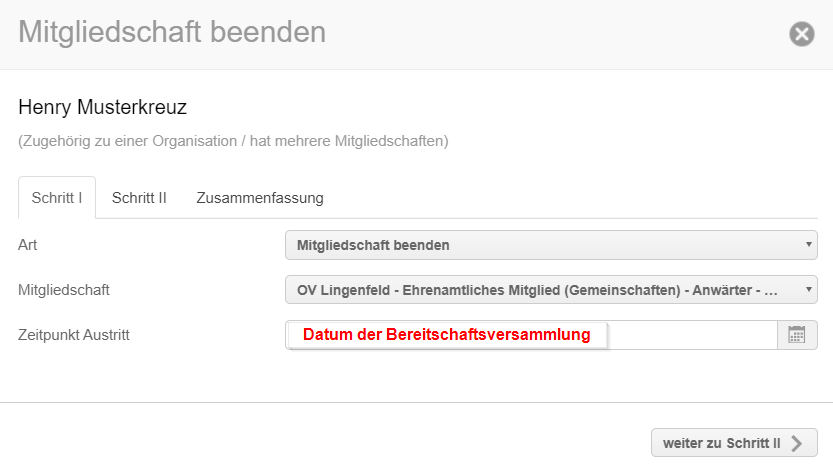Switch to the Schritt I tab
This screenshot has width=833, height=475.
coord(57,198)
